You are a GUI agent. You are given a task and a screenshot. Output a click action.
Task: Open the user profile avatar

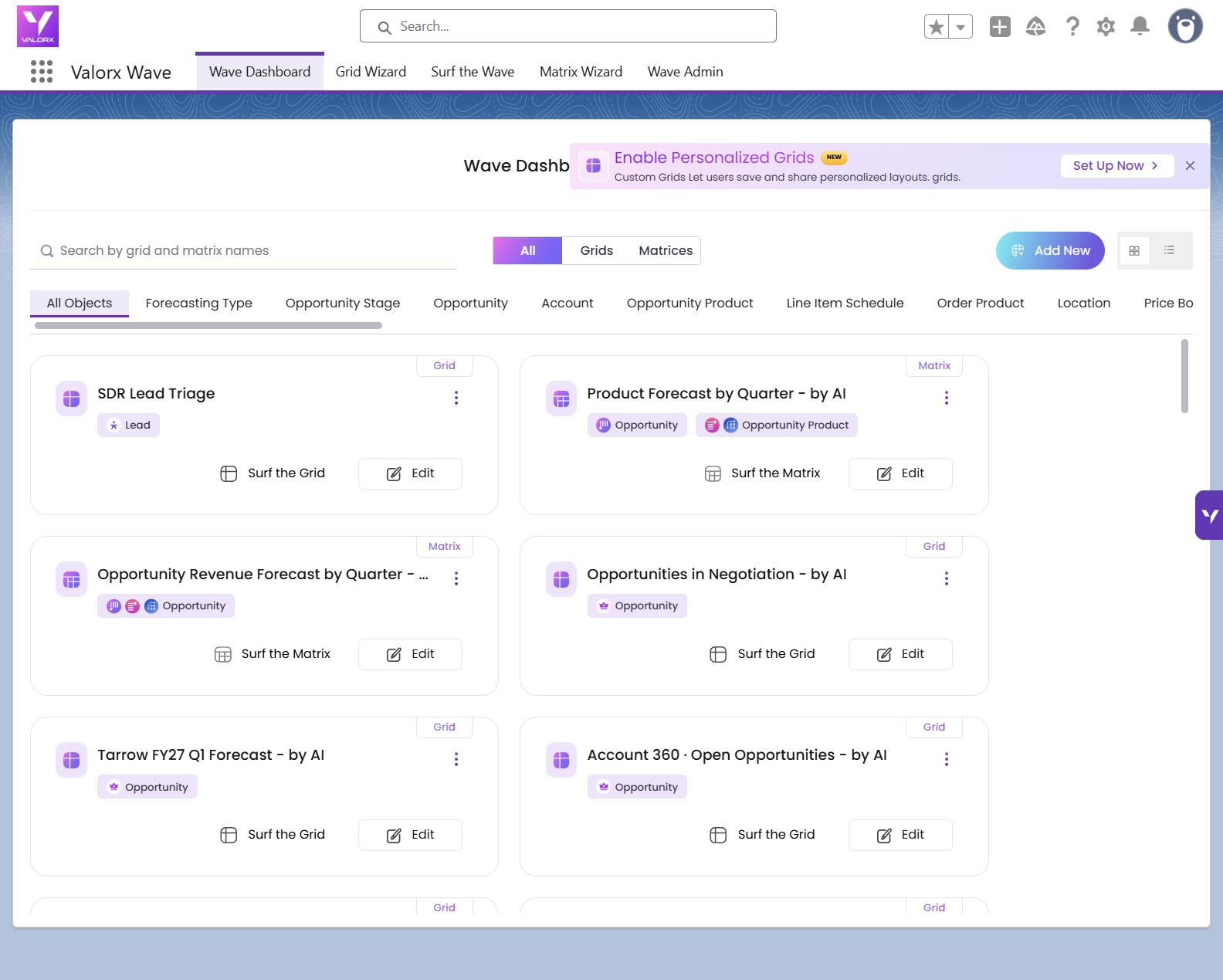click(1185, 26)
